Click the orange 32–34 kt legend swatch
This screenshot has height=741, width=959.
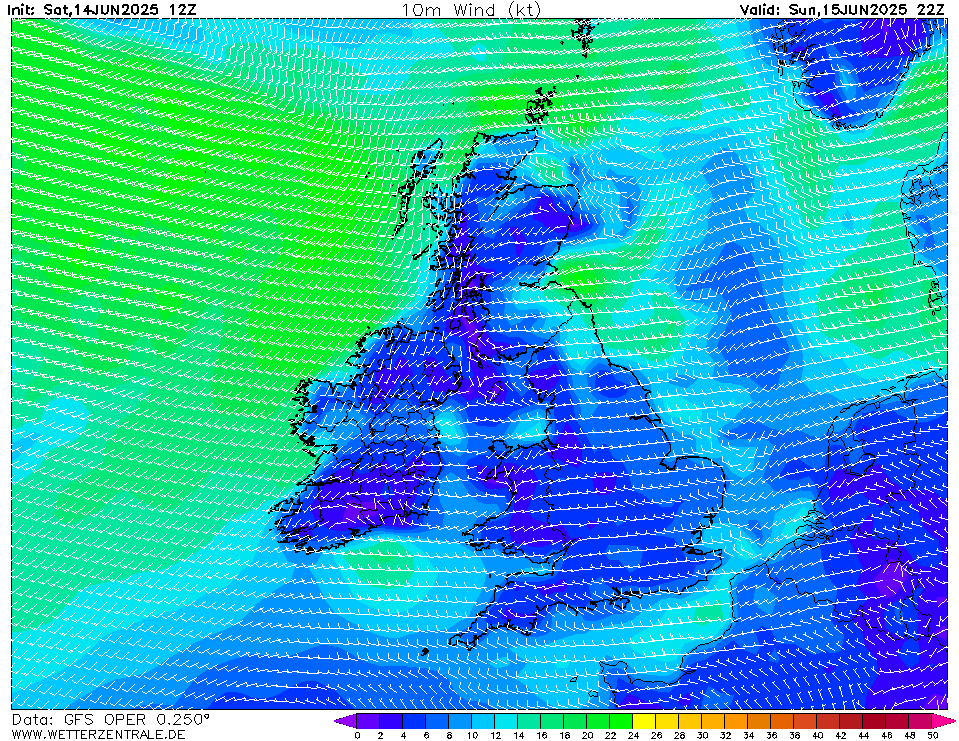tap(736, 721)
